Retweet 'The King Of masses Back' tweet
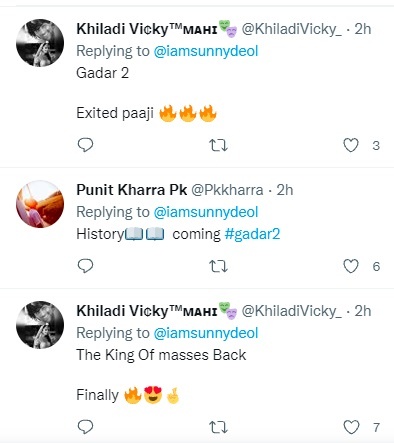Screen dimensions: 394x443 [218, 427]
